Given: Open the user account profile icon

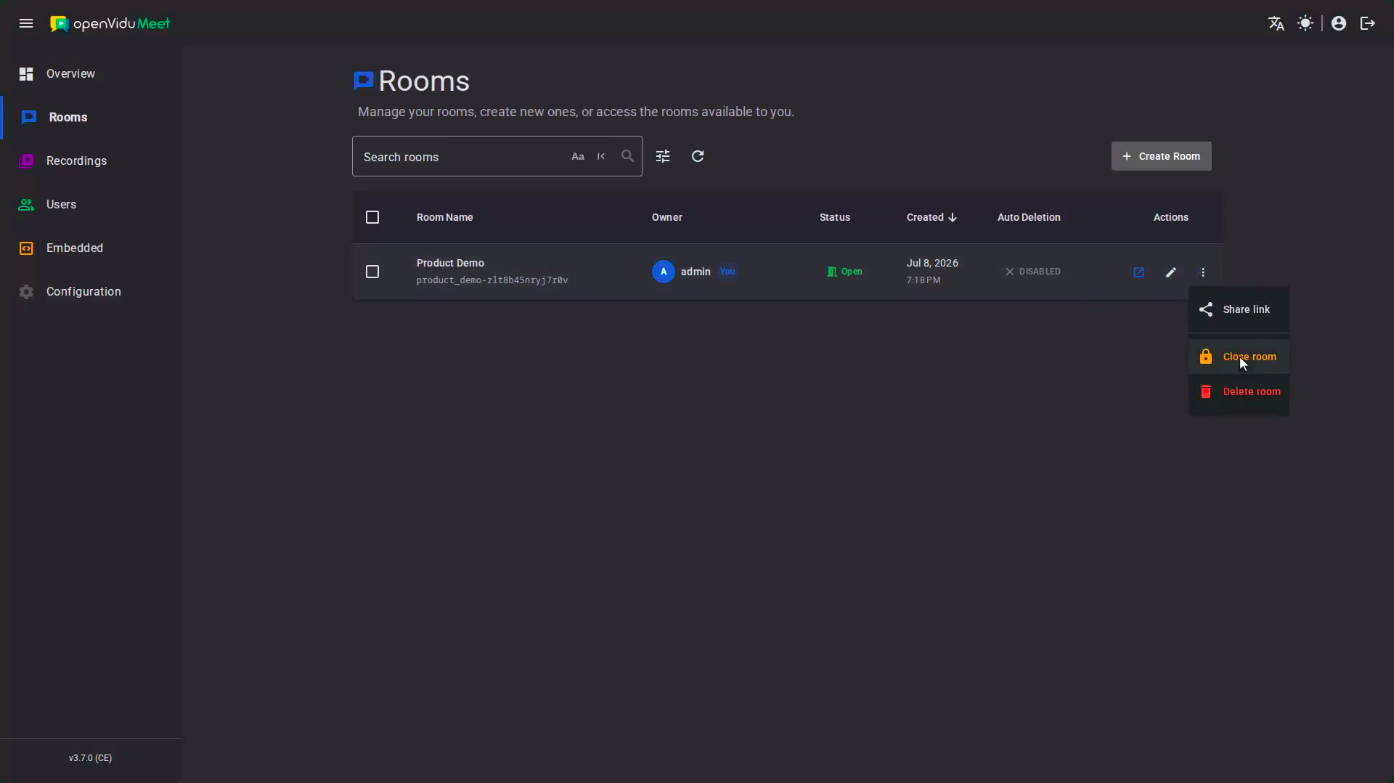Looking at the screenshot, I should pyautogui.click(x=1339, y=23).
